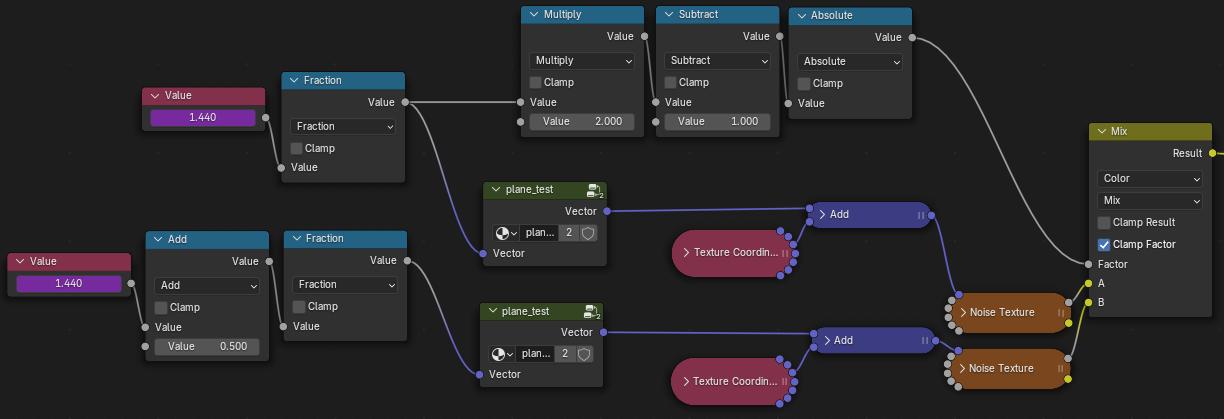The image size is (1224, 419).
Task: Click the Result output socket of Mix node
Action: [x=1213, y=153]
